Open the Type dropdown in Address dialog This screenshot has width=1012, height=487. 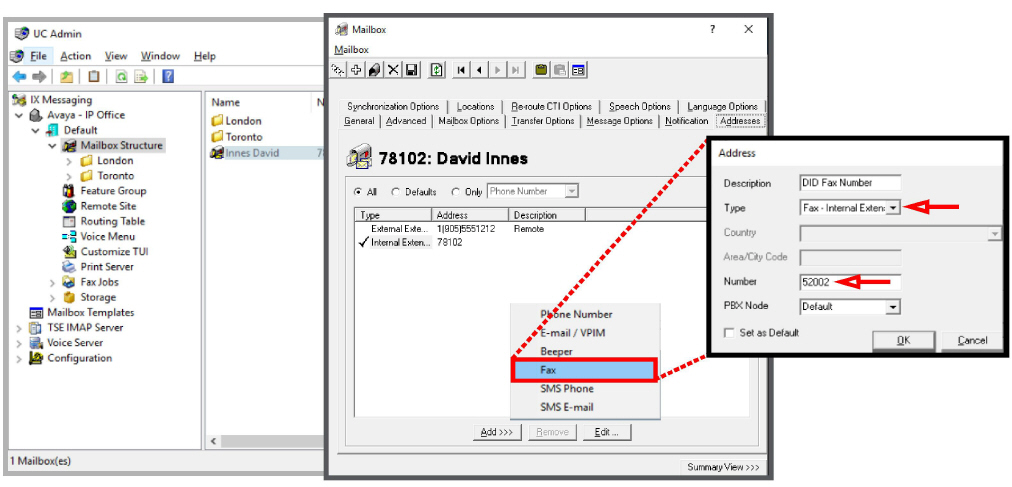coord(893,208)
